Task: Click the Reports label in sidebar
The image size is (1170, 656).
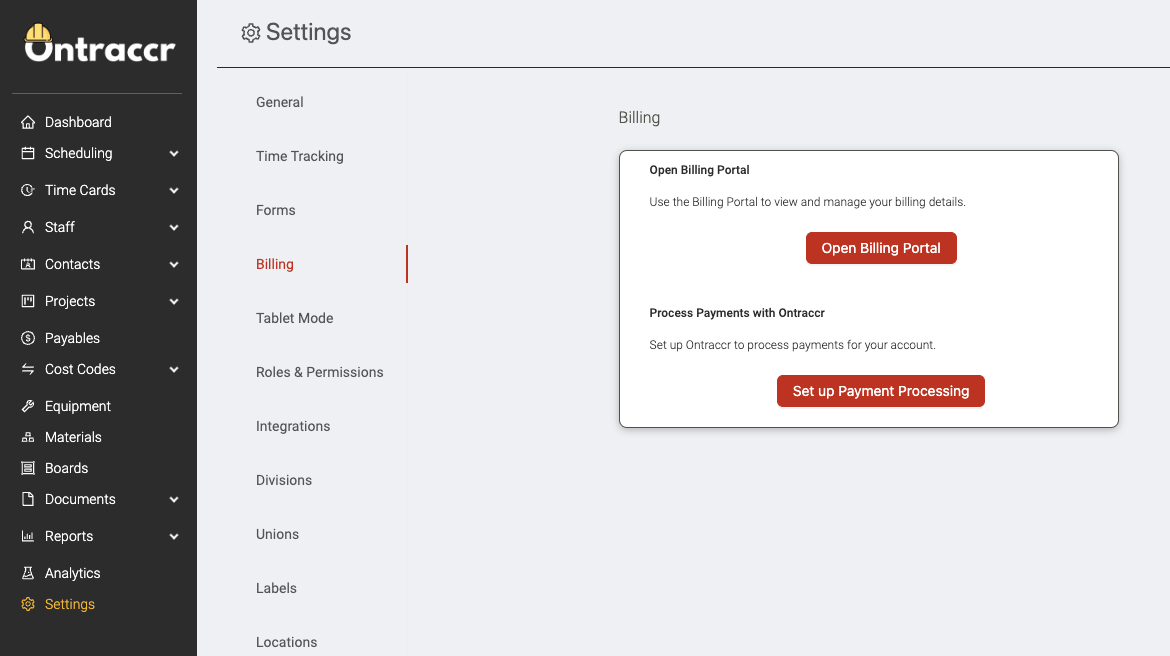Action: (69, 537)
